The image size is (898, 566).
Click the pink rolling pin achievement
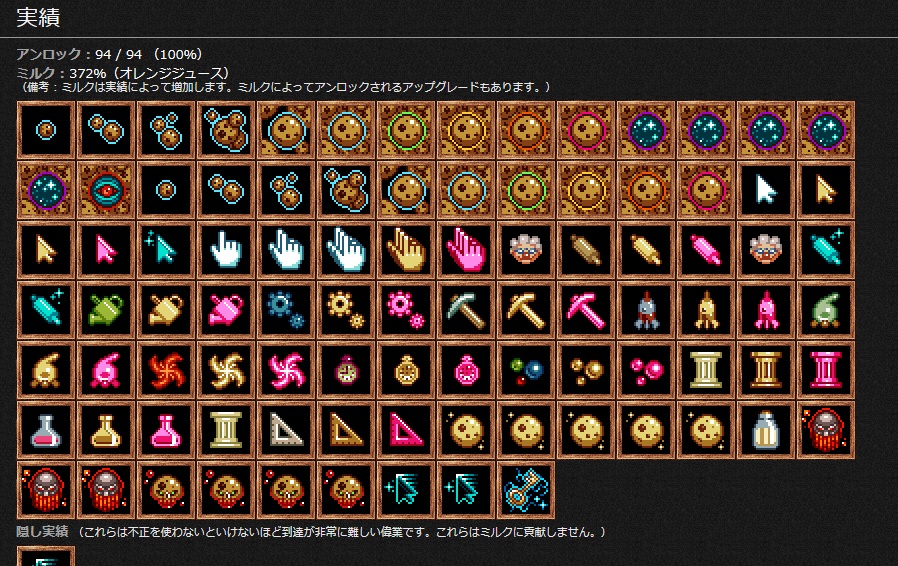pyautogui.click(x=706, y=250)
